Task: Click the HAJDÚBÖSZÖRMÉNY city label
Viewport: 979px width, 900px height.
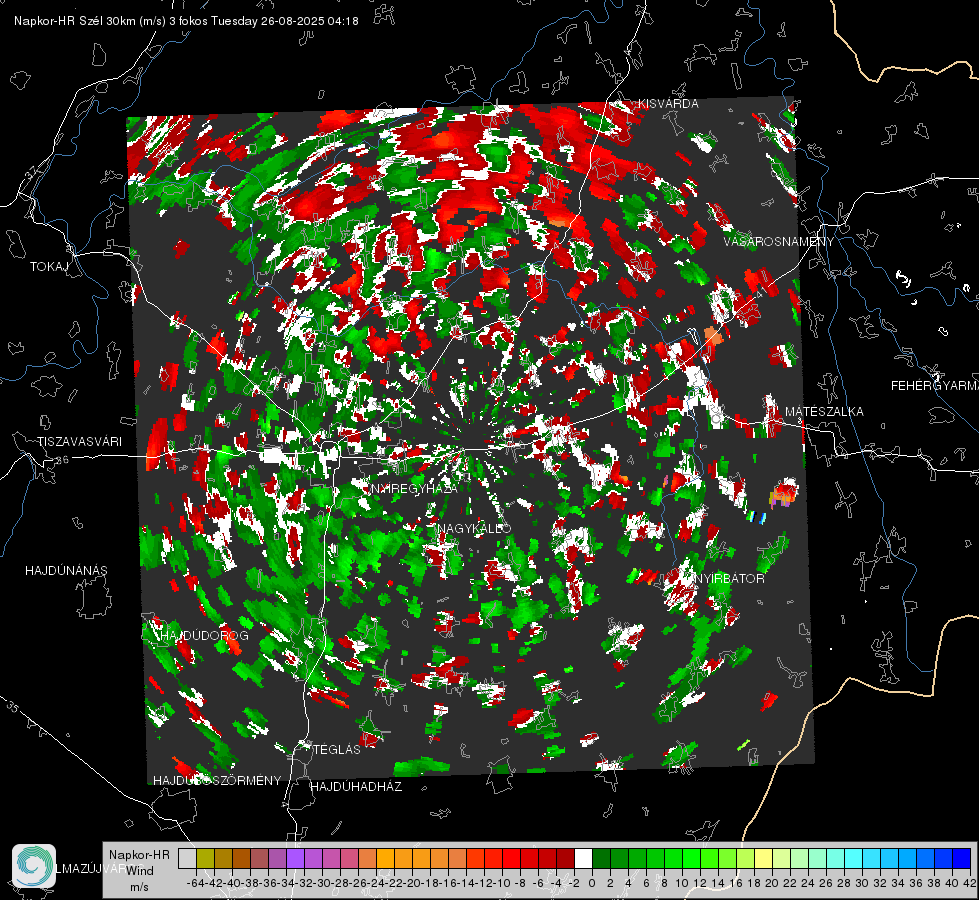Action: 217,780
